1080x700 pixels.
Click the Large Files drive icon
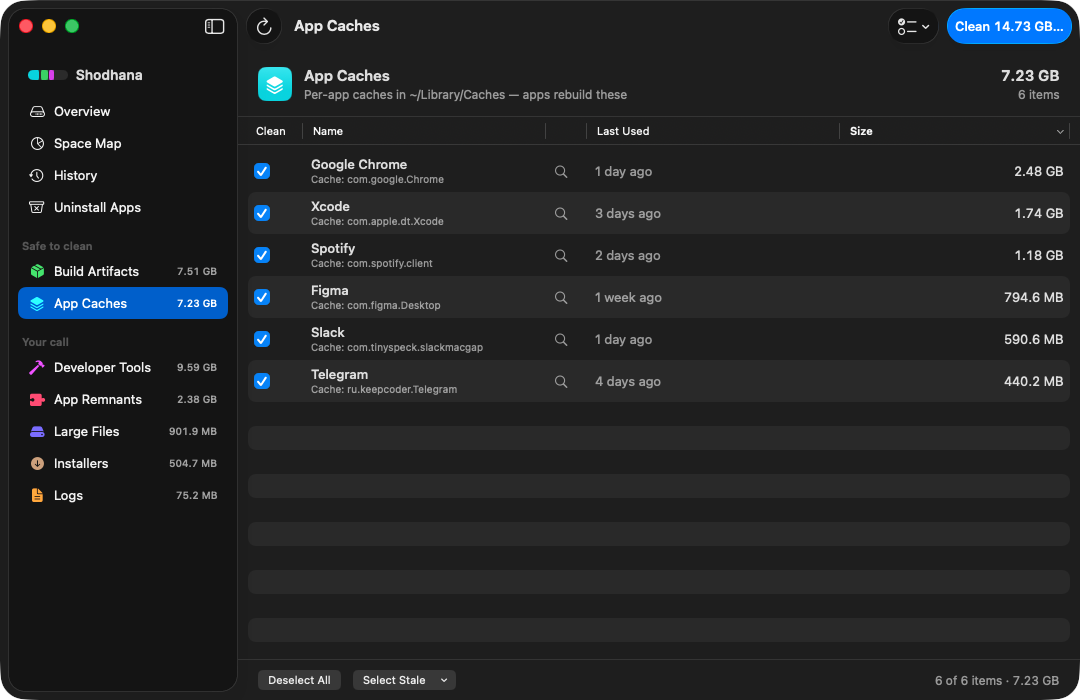(37, 431)
